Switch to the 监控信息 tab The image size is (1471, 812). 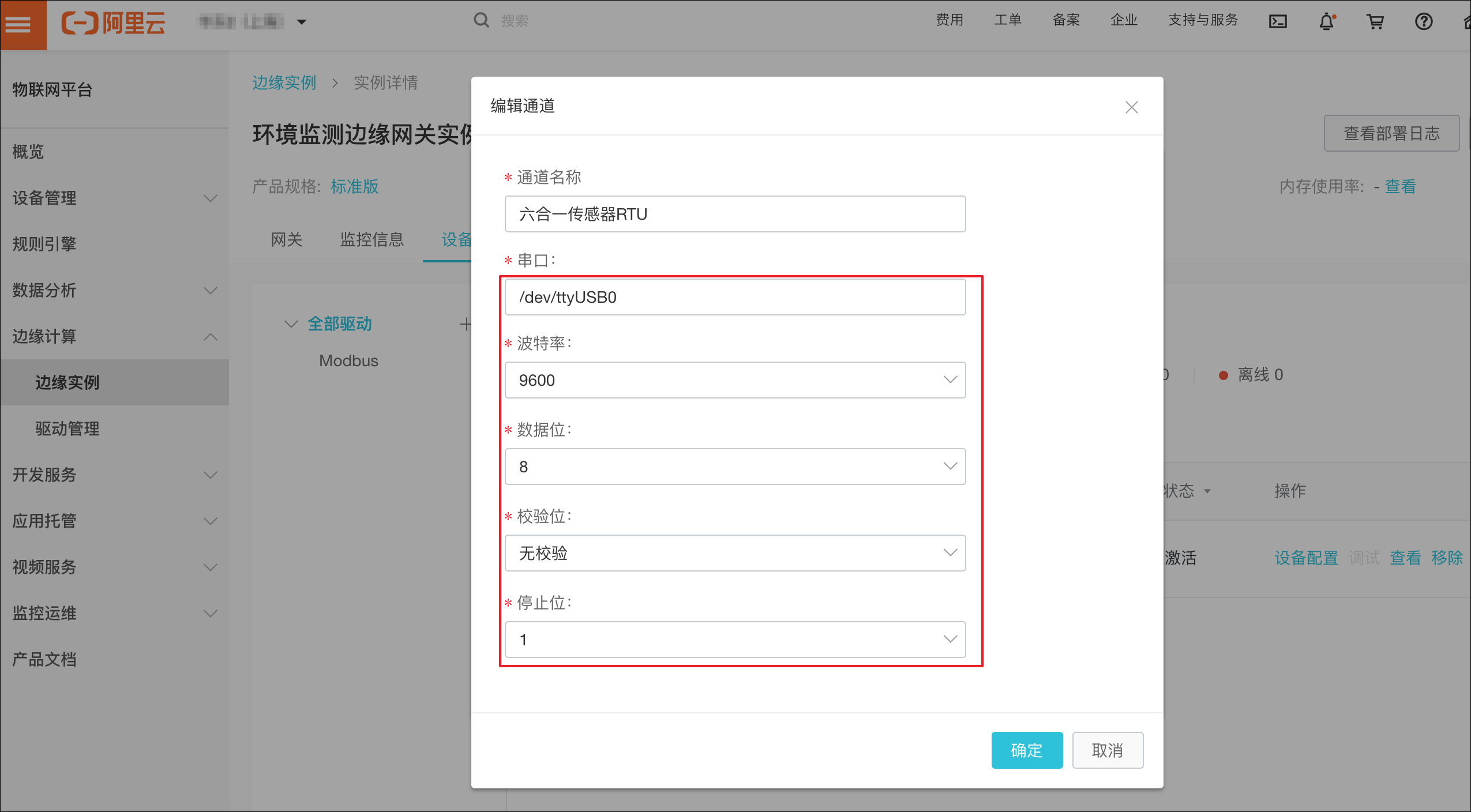(371, 239)
